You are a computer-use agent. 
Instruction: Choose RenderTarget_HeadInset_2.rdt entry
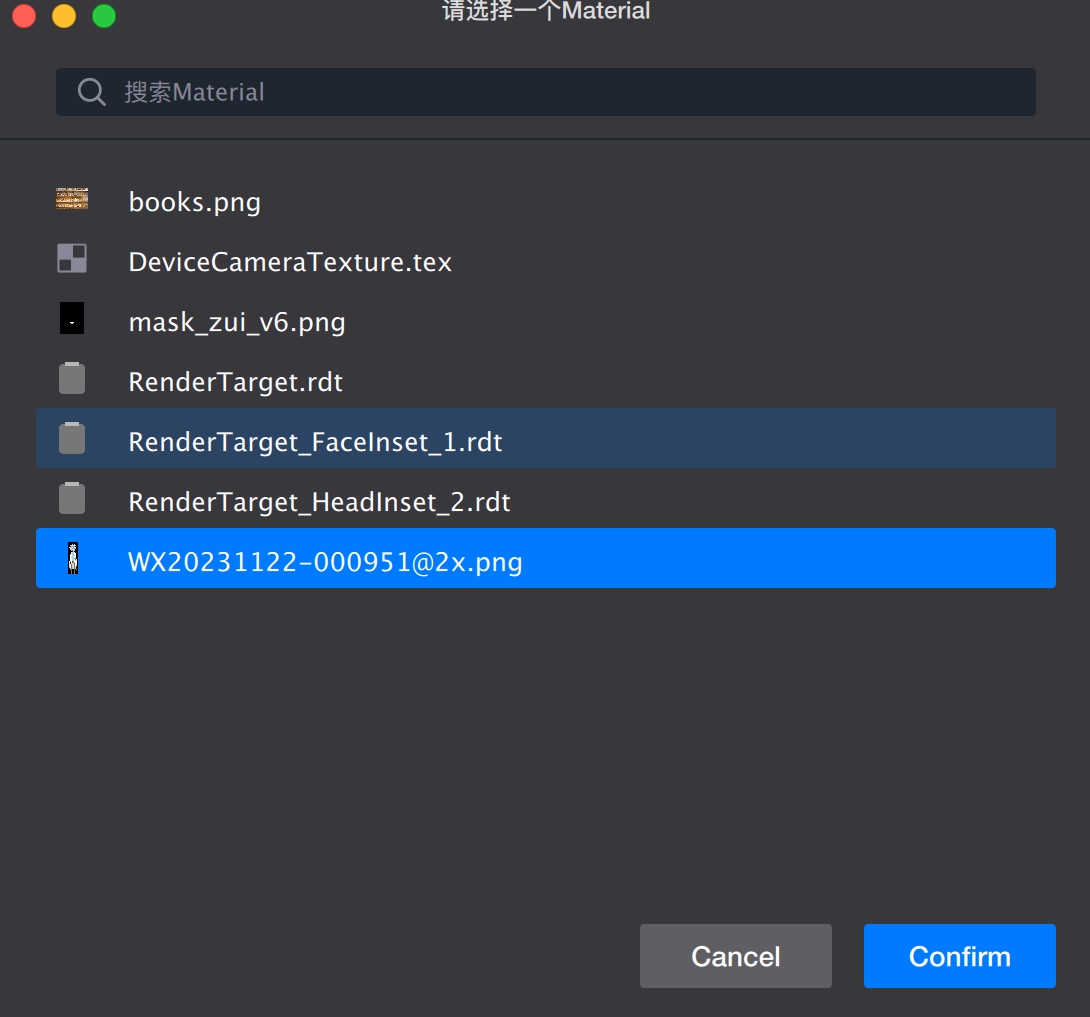point(319,502)
